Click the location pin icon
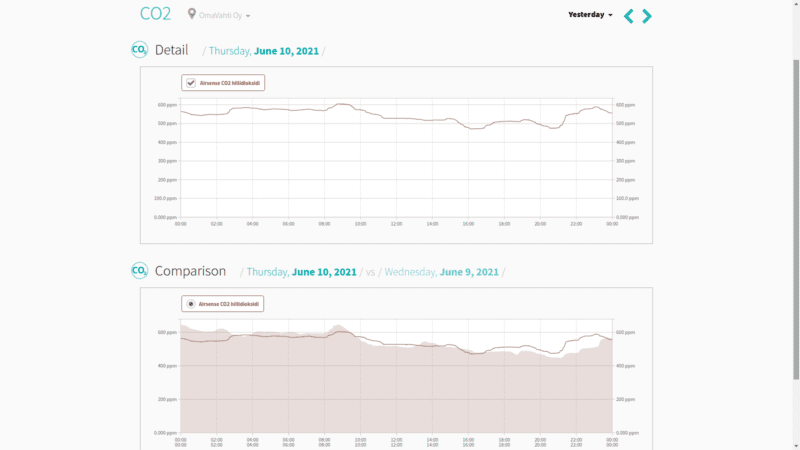Screen dimensions: 800x450 (x=192, y=15)
